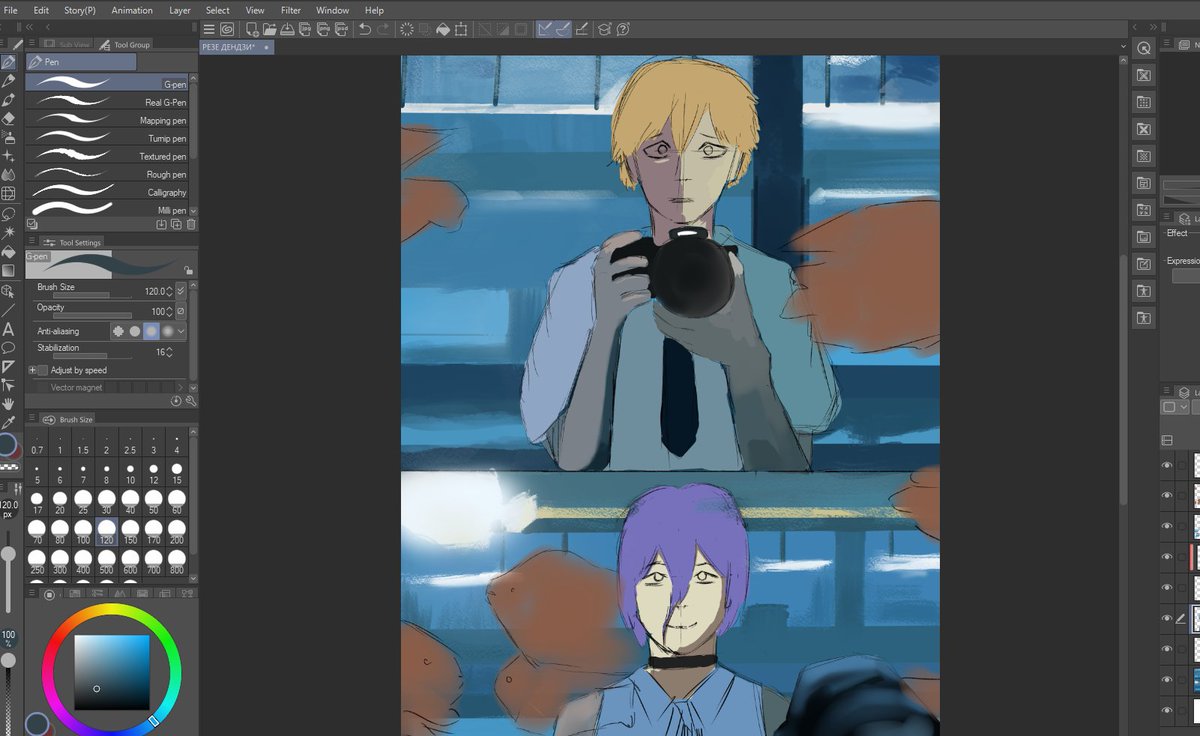Click the magnifier icon in right panel
Screen dimensions: 1200x736
pyautogui.click(x=1144, y=48)
